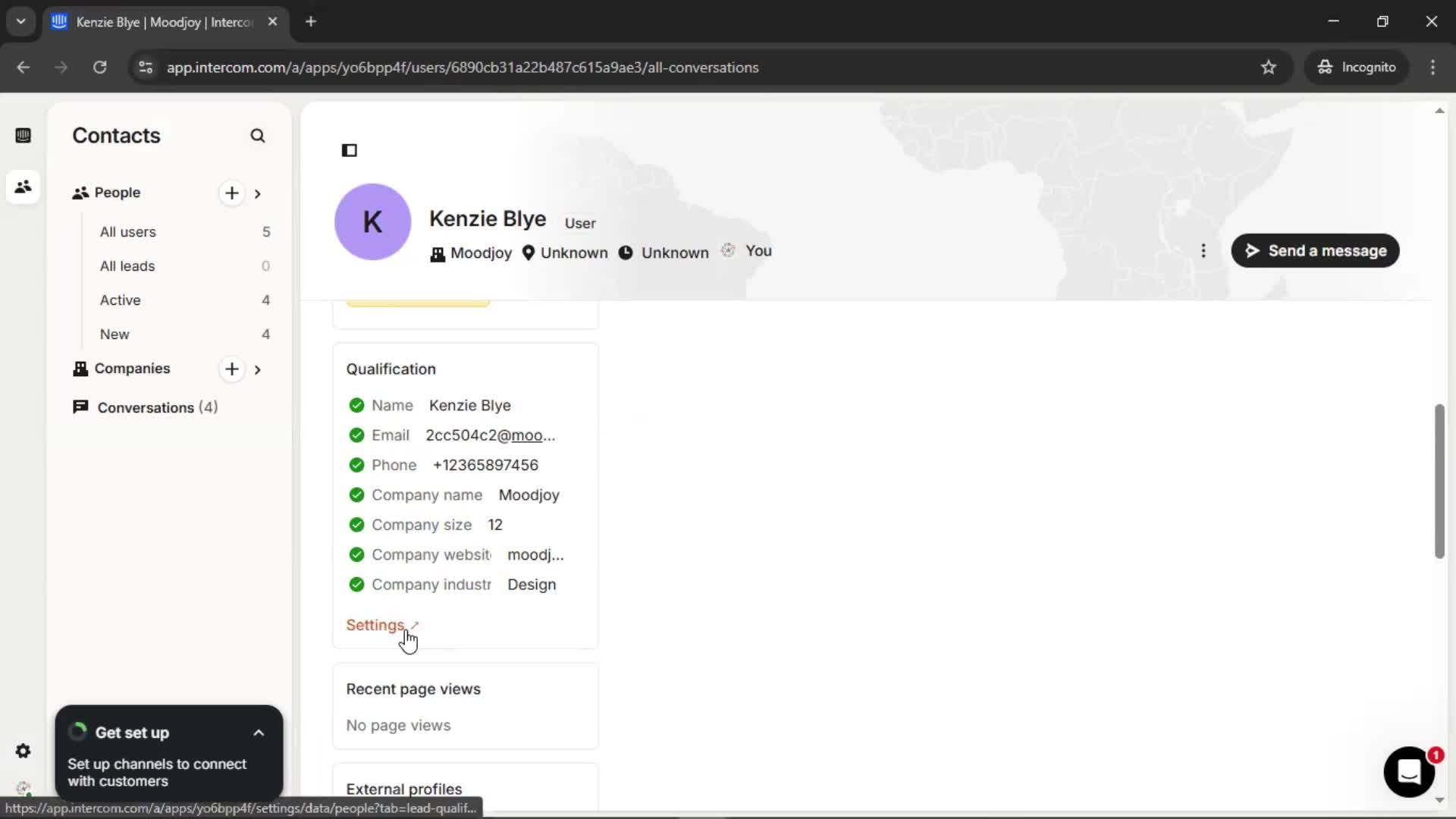Add a new person with plus button
The width and height of the screenshot is (1456, 819).
coord(232,193)
